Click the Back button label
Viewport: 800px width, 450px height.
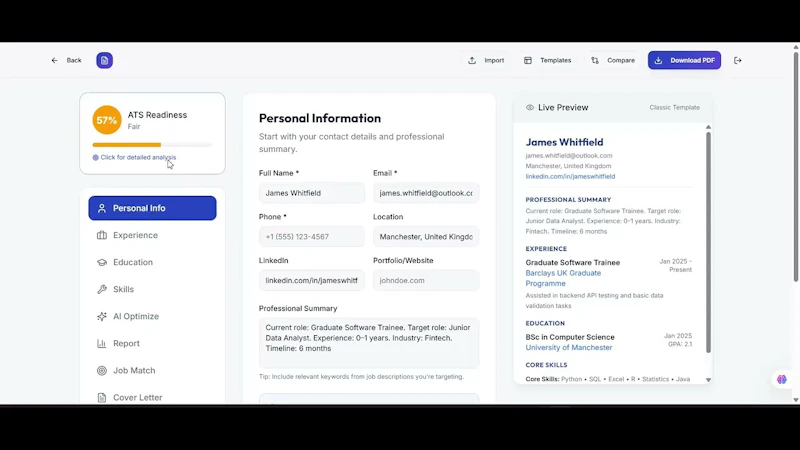point(73,60)
